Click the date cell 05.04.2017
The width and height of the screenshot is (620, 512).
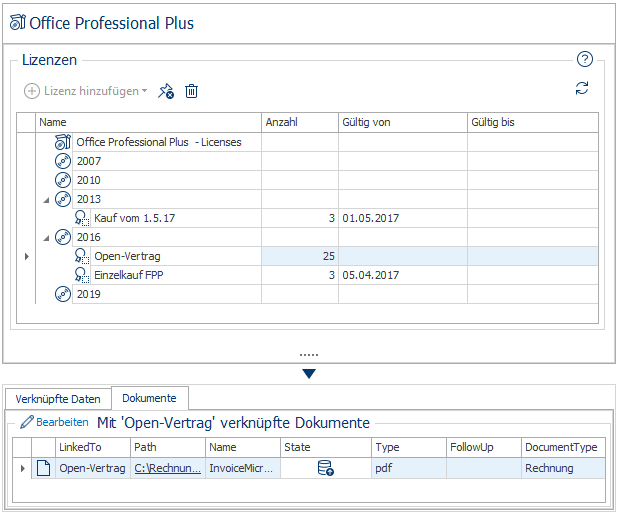403,275
